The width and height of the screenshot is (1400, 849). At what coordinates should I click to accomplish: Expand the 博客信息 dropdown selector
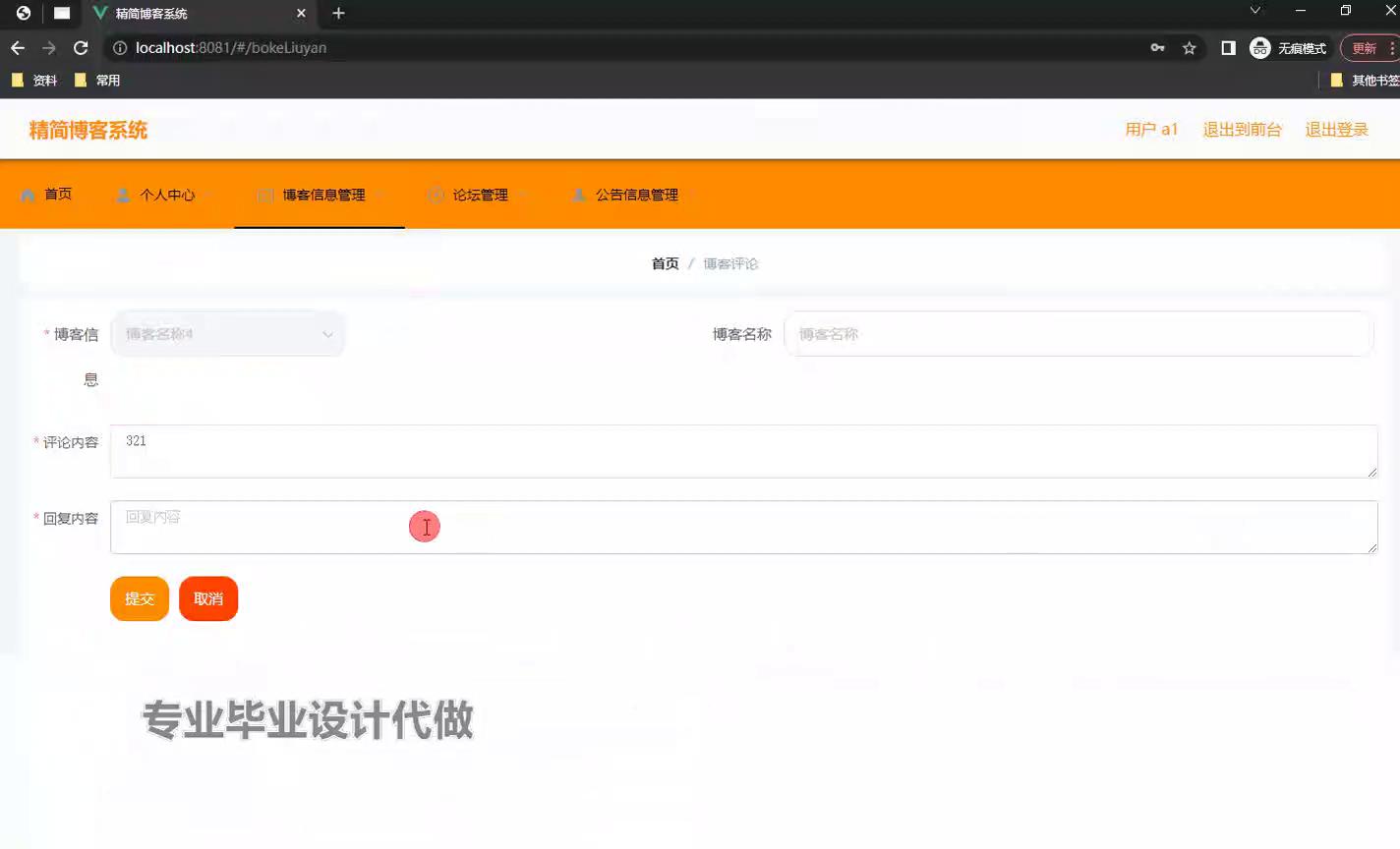point(228,334)
